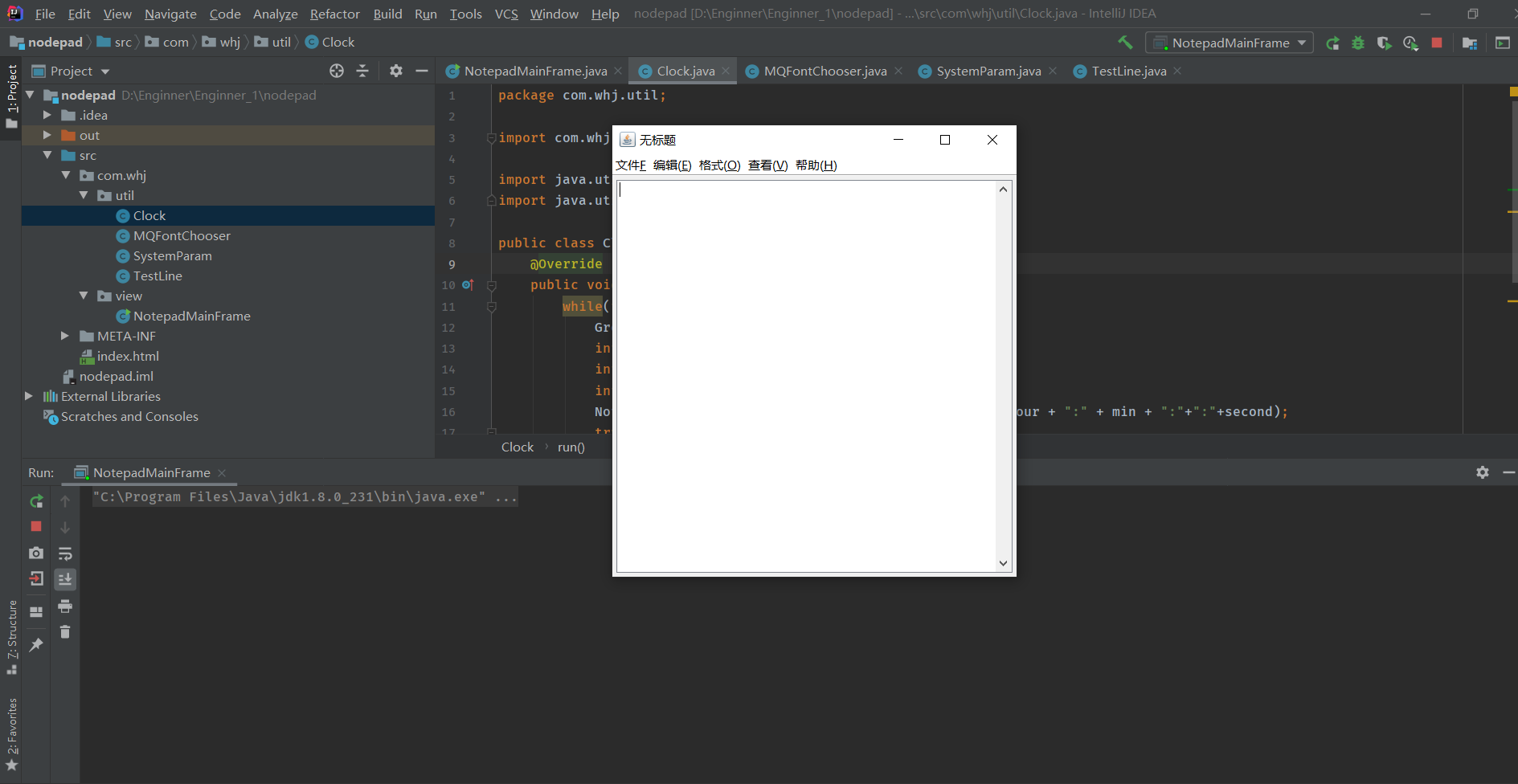Click the locate file crosshair icon
Screen dimensions: 1518x784
[x=337, y=71]
